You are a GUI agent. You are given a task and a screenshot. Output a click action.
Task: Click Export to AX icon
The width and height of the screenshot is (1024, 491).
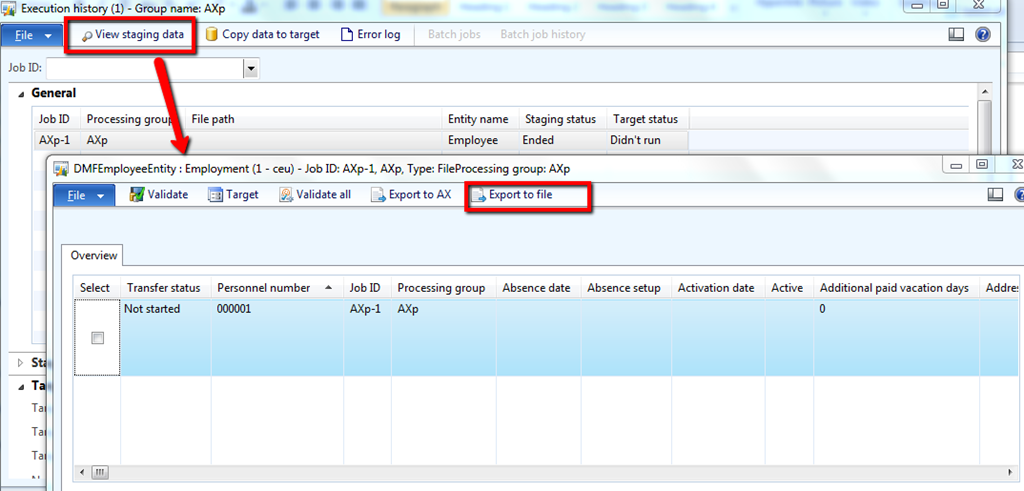[x=378, y=195]
